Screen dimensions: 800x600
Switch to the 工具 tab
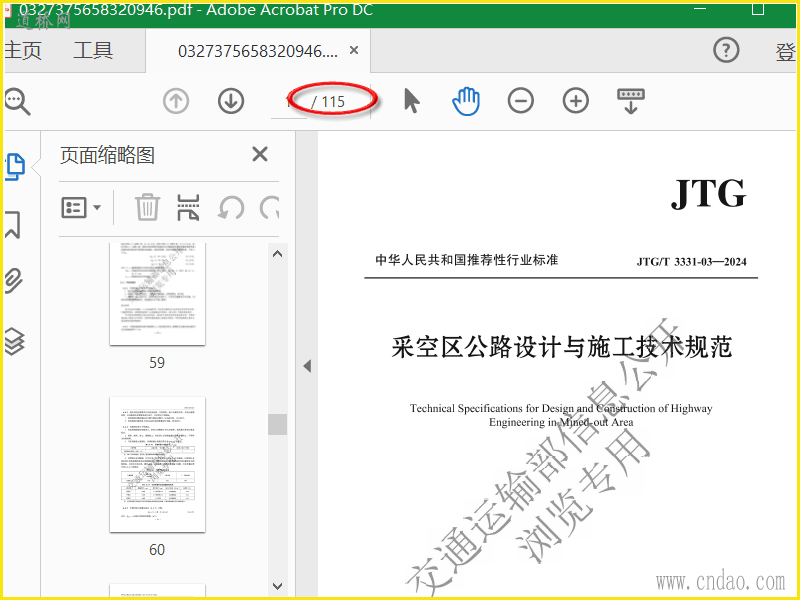[x=93, y=51]
